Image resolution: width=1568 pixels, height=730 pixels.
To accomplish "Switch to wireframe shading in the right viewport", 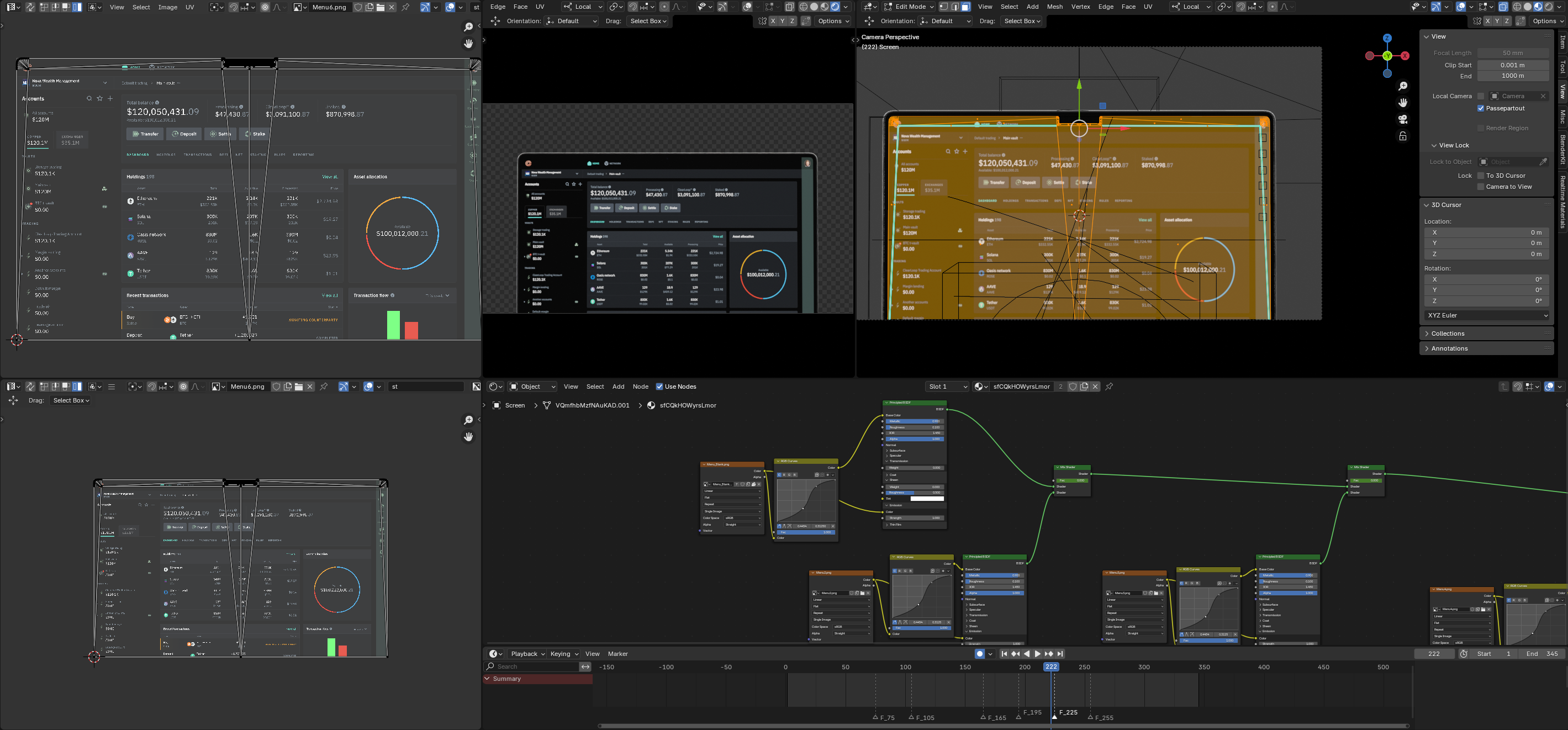I will 1517,7.
